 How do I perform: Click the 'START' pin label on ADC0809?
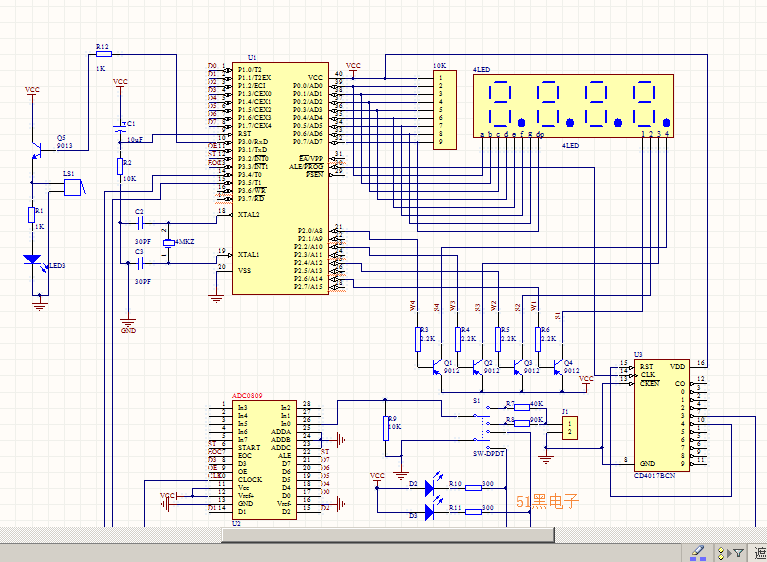pos(249,448)
